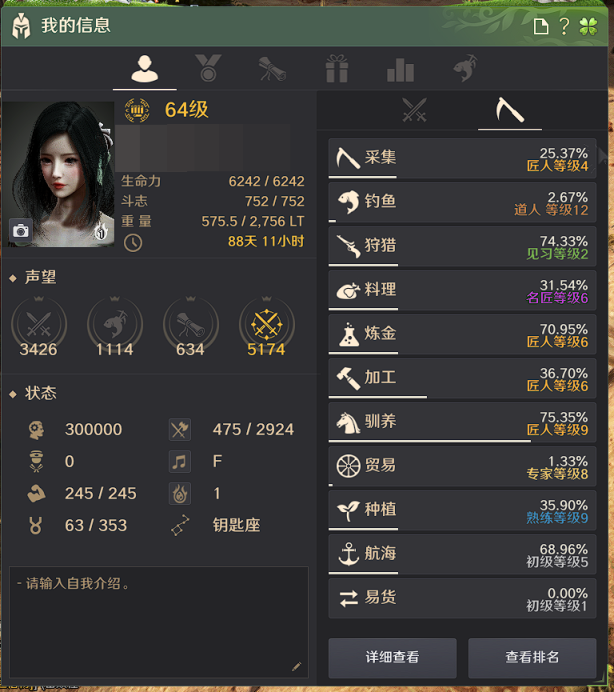Click the document page icon in header

541,26
